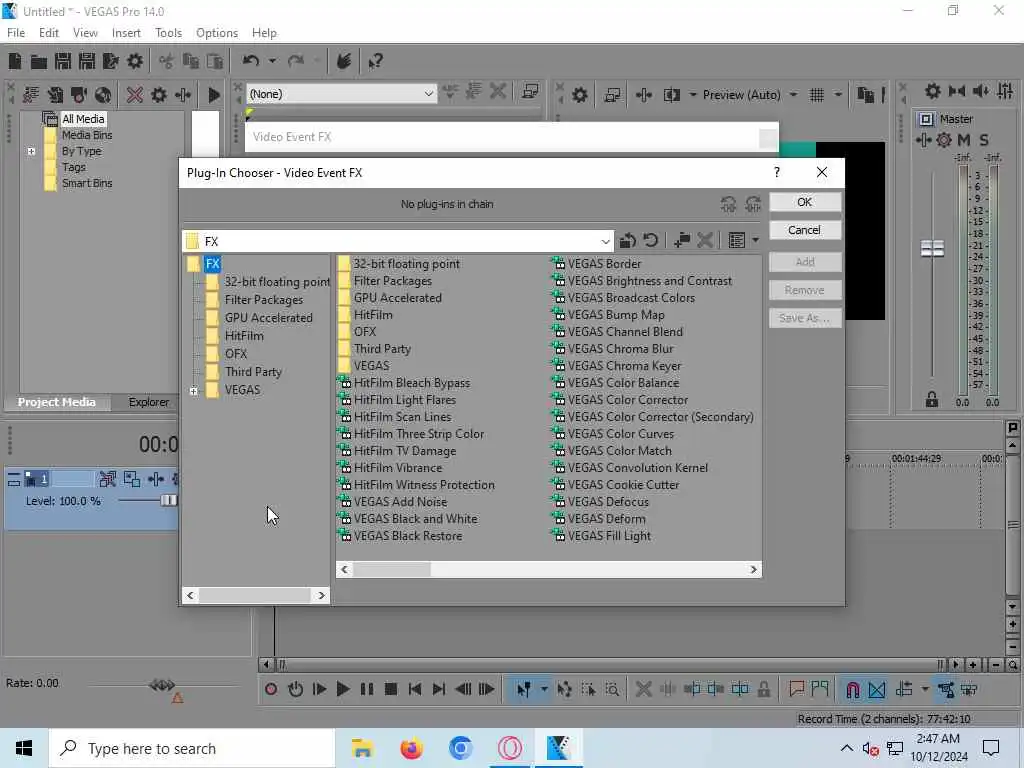
Task: Select the HitFilm Light Flares plug-in
Action: point(397,400)
